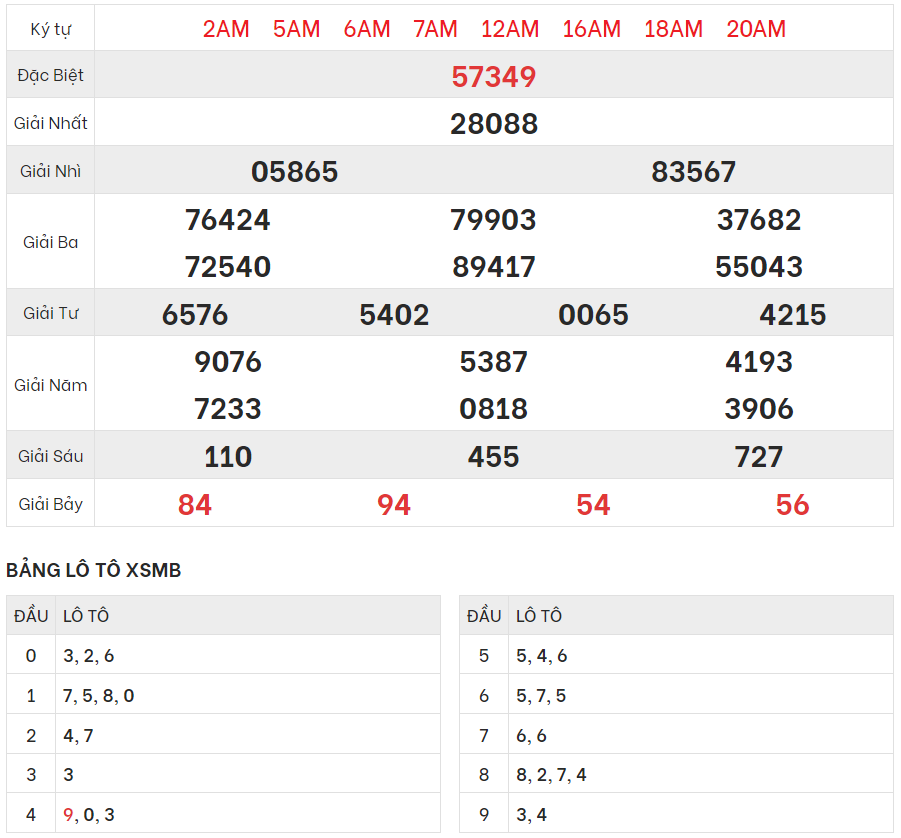The width and height of the screenshot is (901, 838).
Task: Select sixth prize number 455
Action: pos(494,457)
